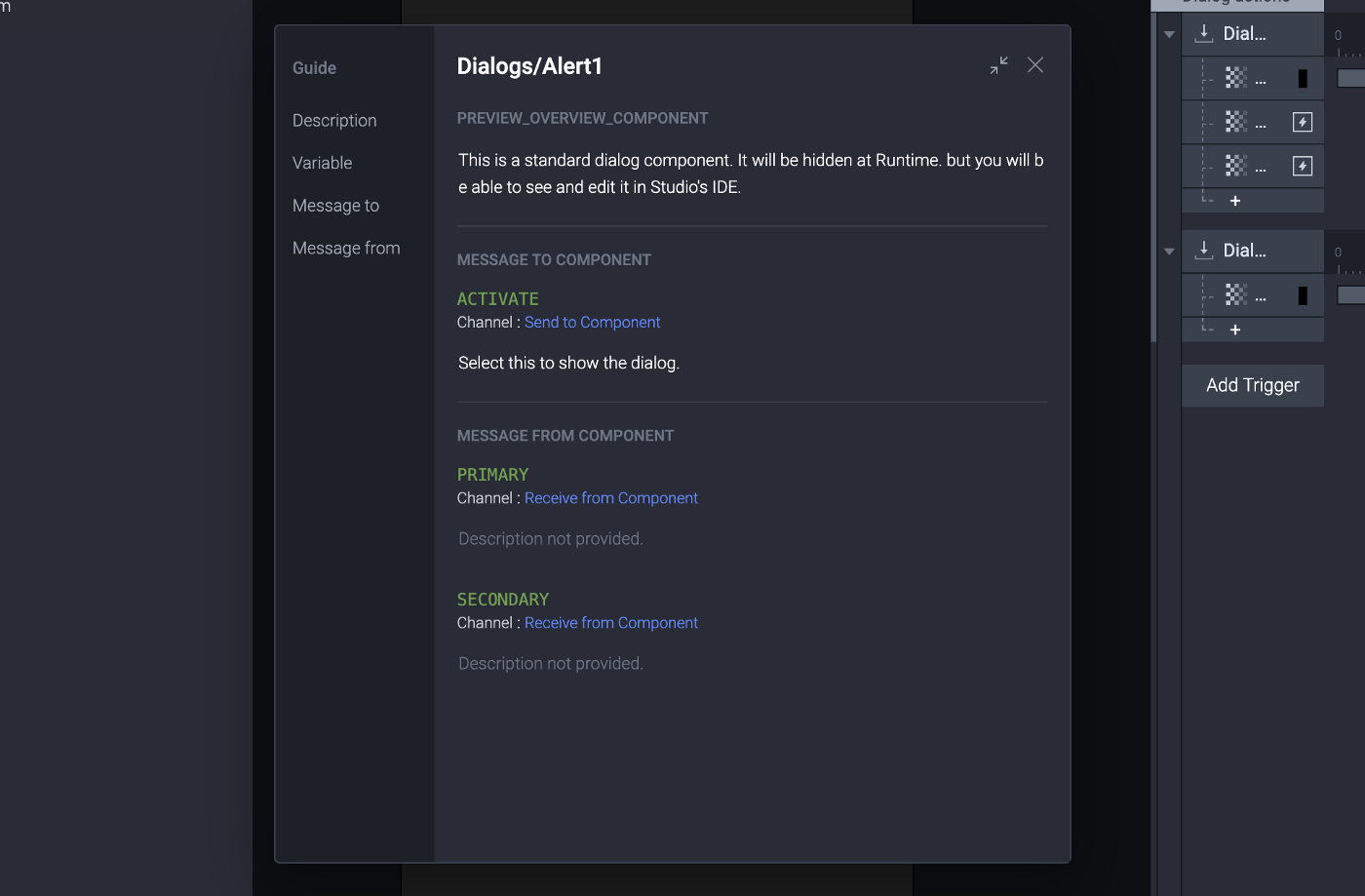Open Message from section in Guide
Image resolution: width=1365 pixels, height=896 pixels.
click(346, 249)
